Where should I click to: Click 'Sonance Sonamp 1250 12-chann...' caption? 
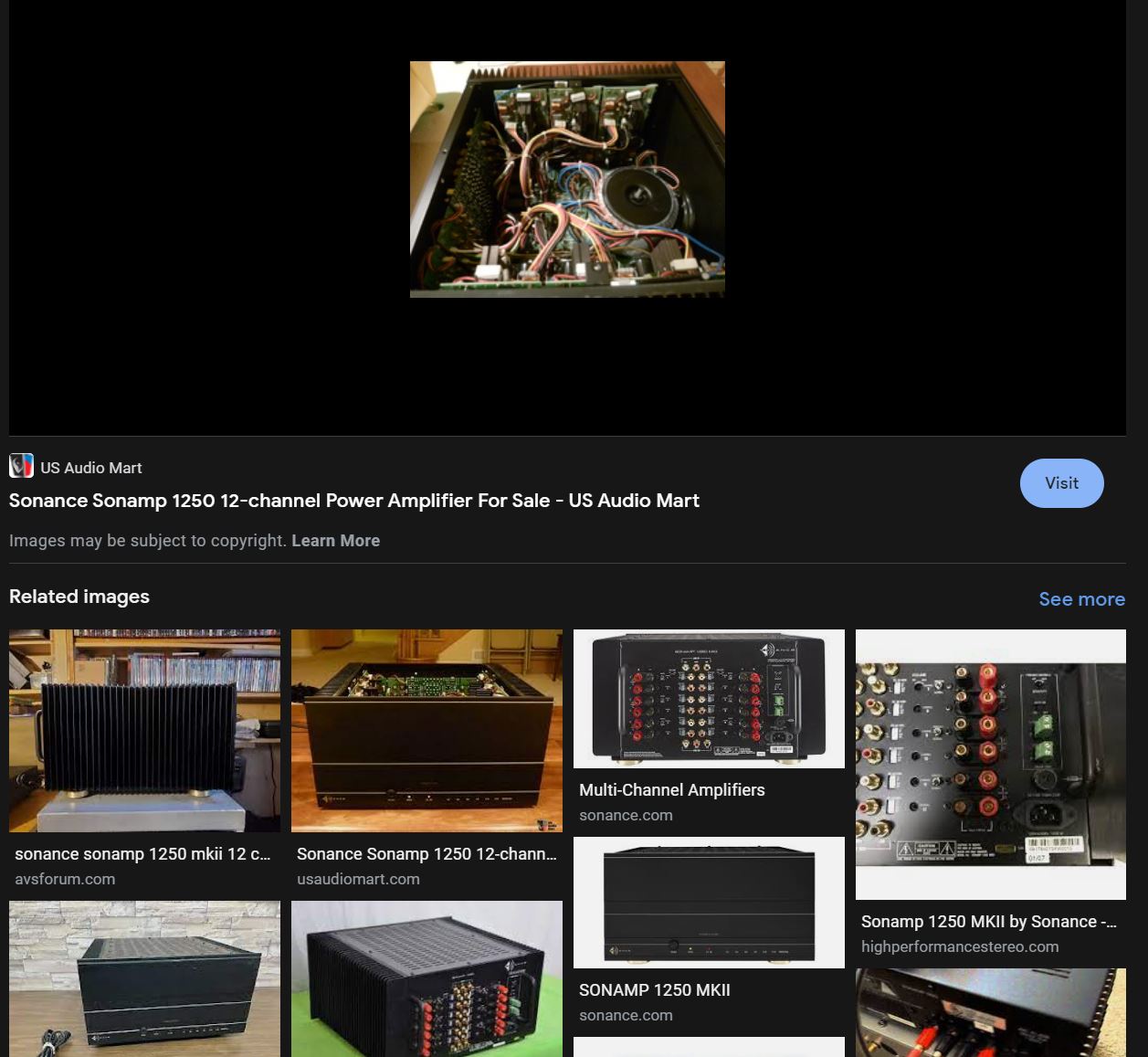click(427, 854)
